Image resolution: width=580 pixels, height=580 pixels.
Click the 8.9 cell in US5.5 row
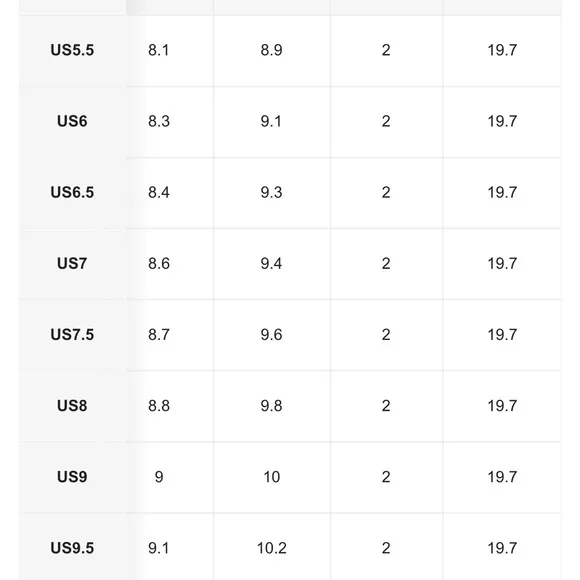click(x=272, y=50)
